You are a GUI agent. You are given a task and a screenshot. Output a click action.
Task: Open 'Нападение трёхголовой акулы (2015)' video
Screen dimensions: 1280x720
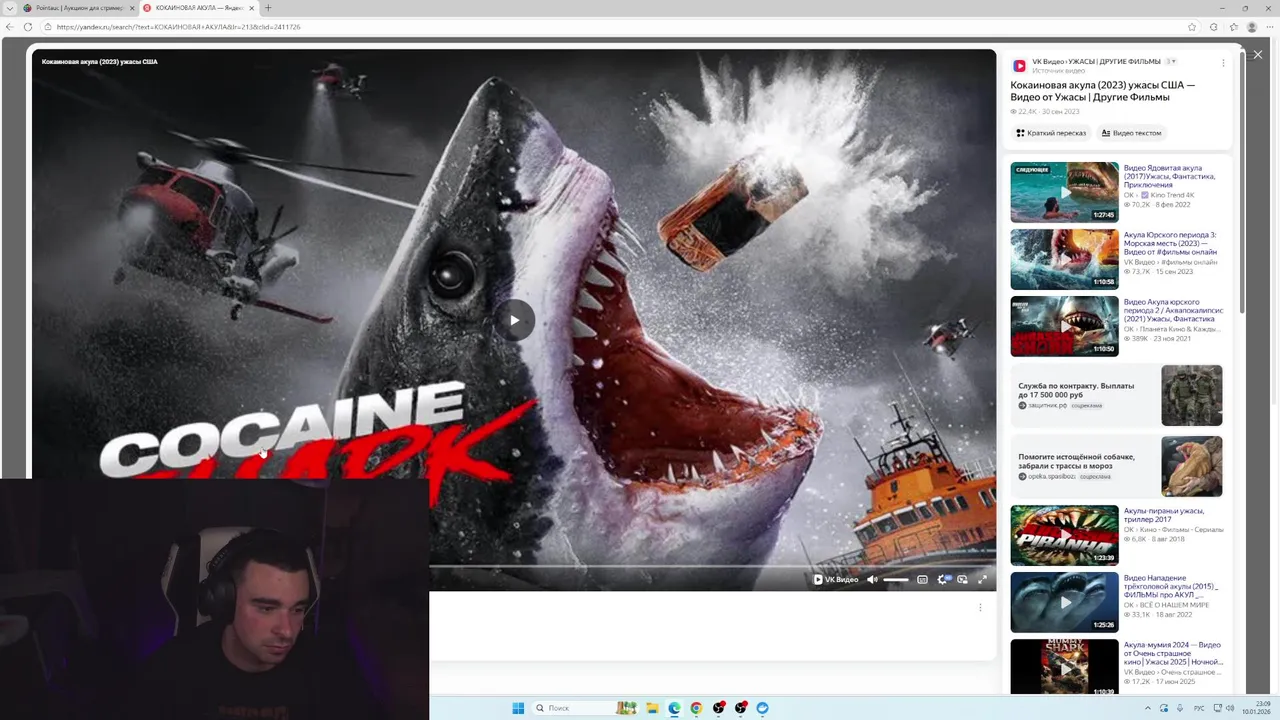point(1172,586)
